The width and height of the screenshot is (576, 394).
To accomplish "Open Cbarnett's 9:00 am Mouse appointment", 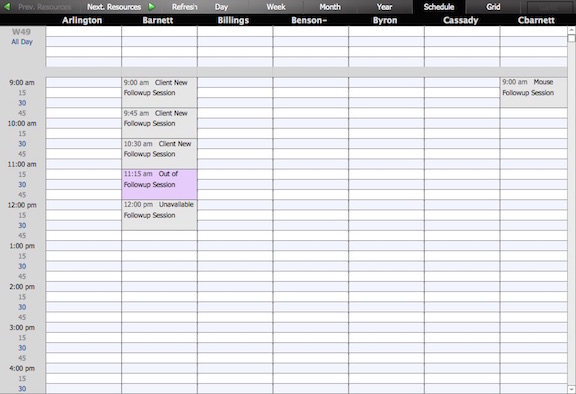I will coord(534,92).
